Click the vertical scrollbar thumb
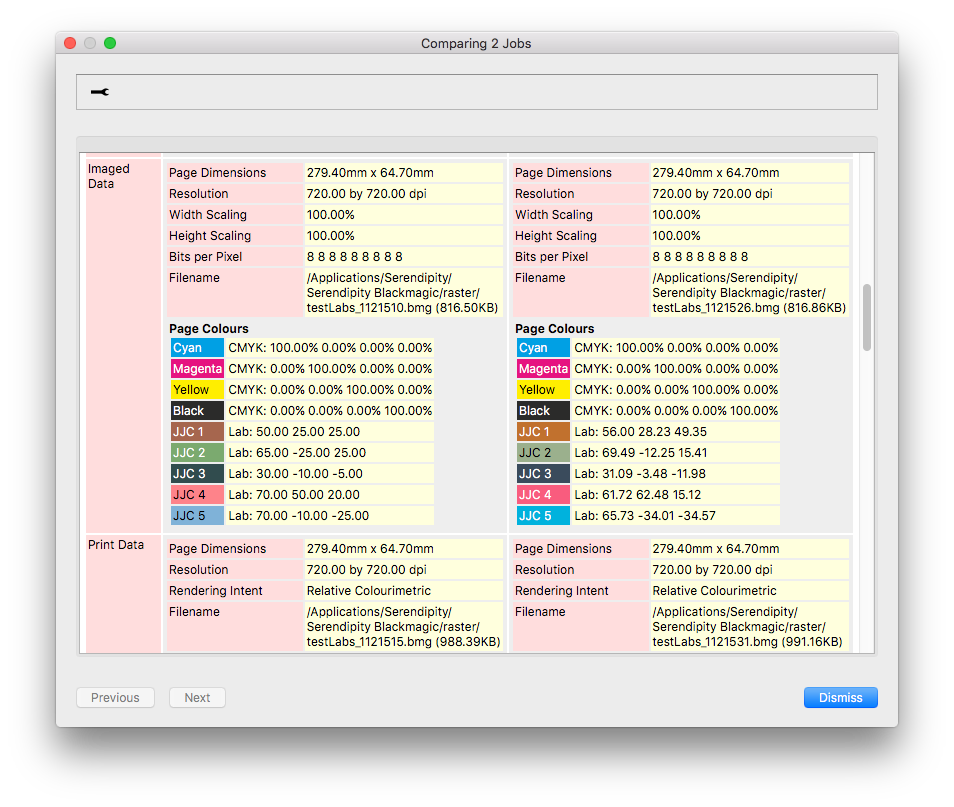954x807 pixels. pyautogui.click(x=867, y=317)
